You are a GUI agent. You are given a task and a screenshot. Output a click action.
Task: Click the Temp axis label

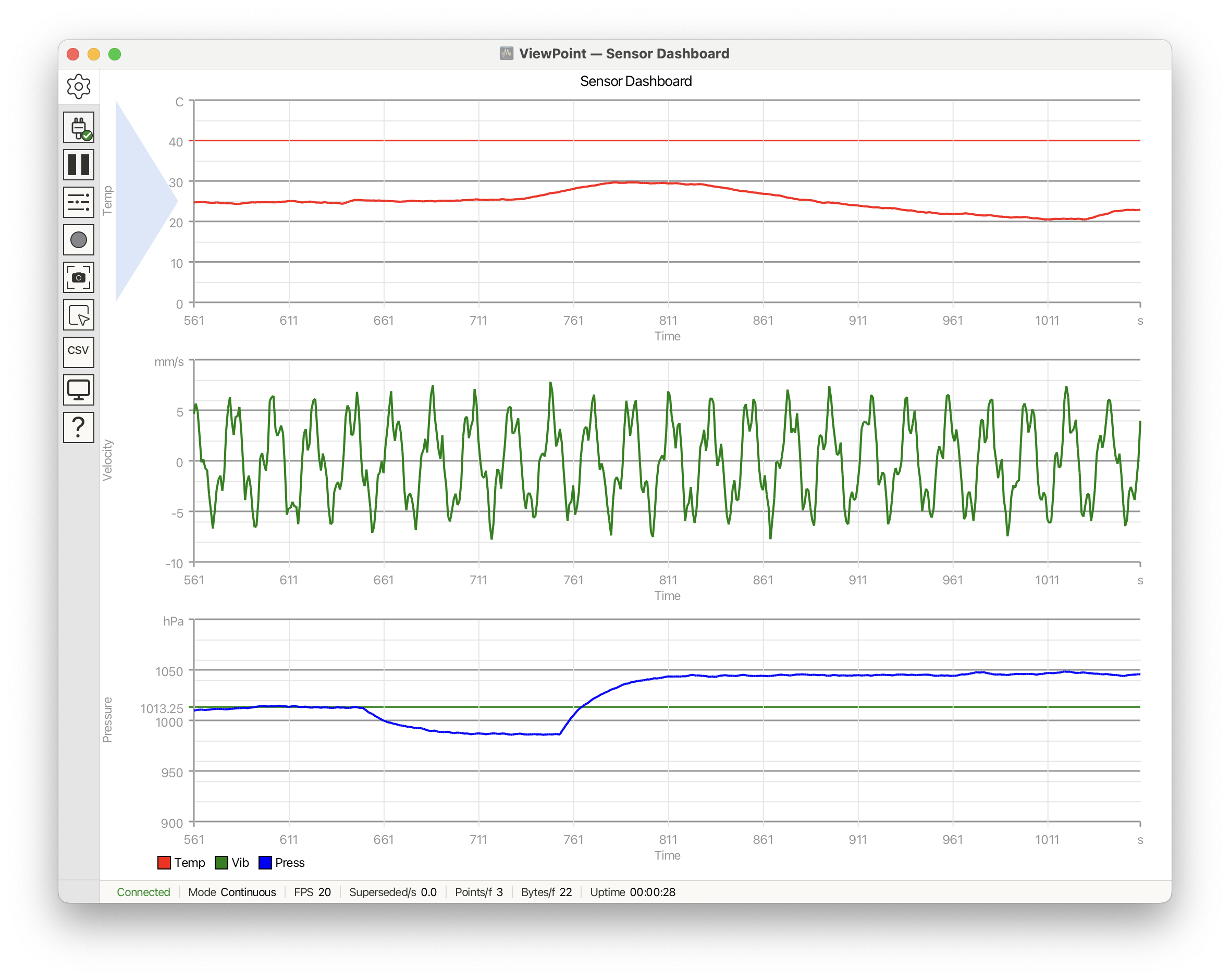[x=107, y=200]
